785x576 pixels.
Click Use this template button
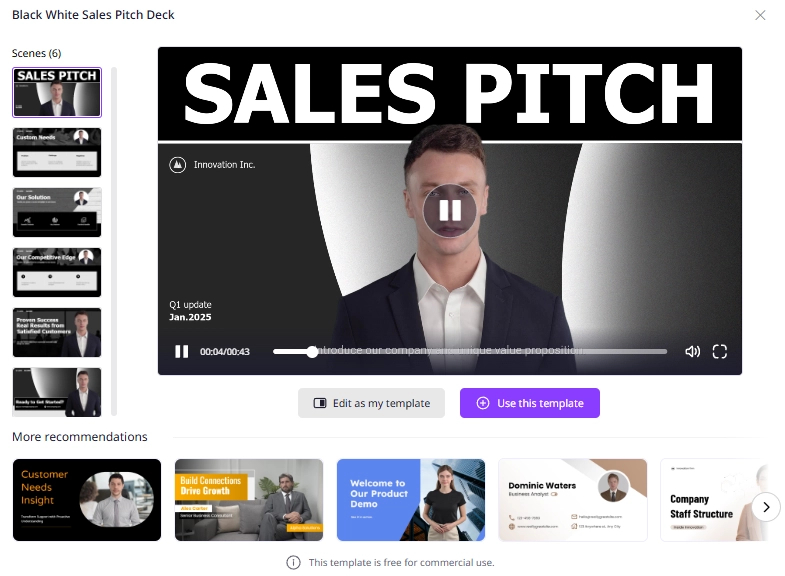(530, 403)
